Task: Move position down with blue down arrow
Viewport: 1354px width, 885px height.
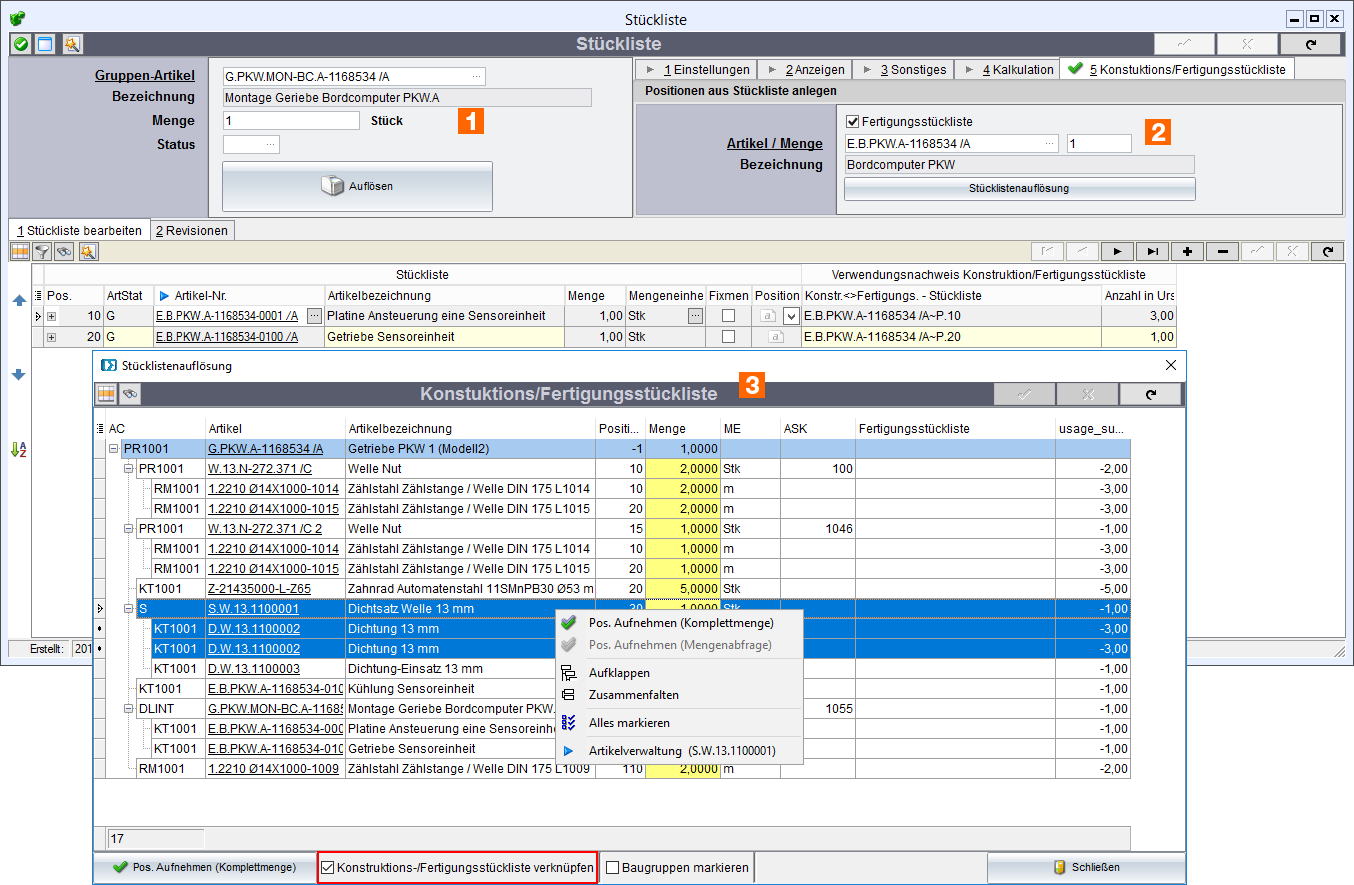Action: [19, 374]
